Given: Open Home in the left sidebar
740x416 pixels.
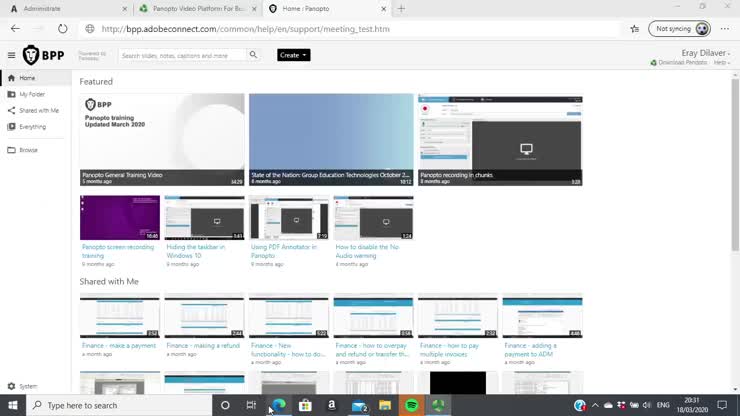Looking at the screenshot, I should [27, 78].
